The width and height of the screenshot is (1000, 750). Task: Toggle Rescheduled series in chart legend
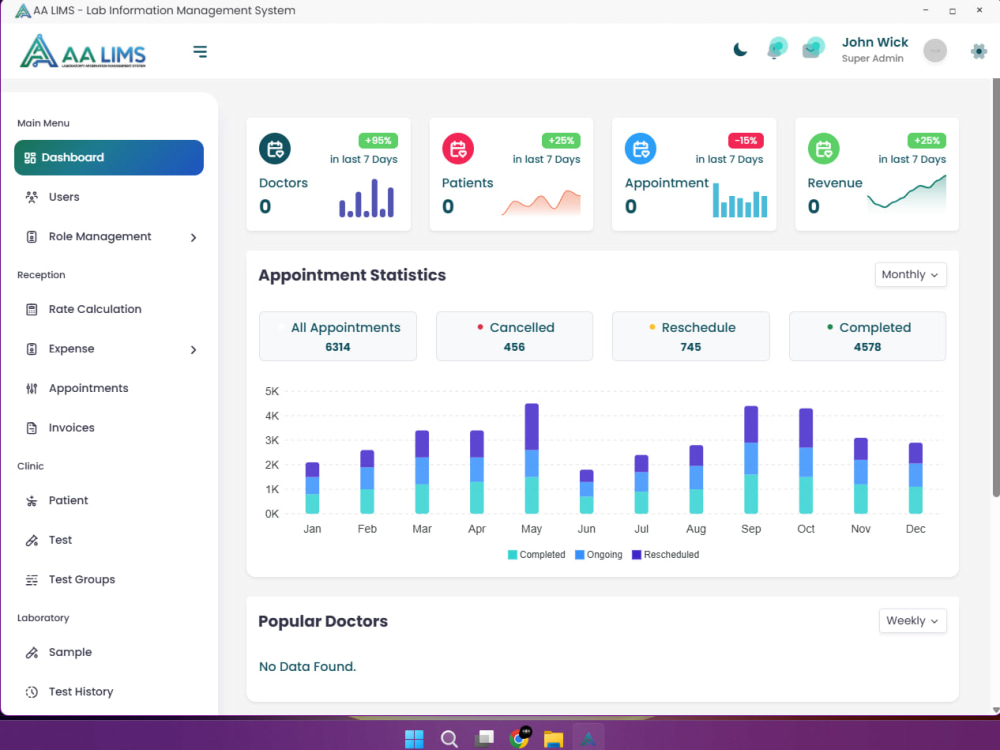pyautogui.click(x=665, y=555)
